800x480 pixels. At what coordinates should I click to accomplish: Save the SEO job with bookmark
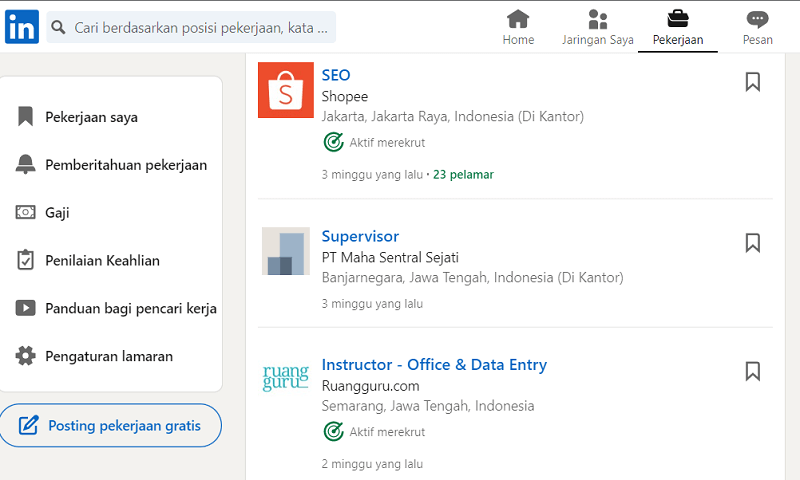pos(753,82)
